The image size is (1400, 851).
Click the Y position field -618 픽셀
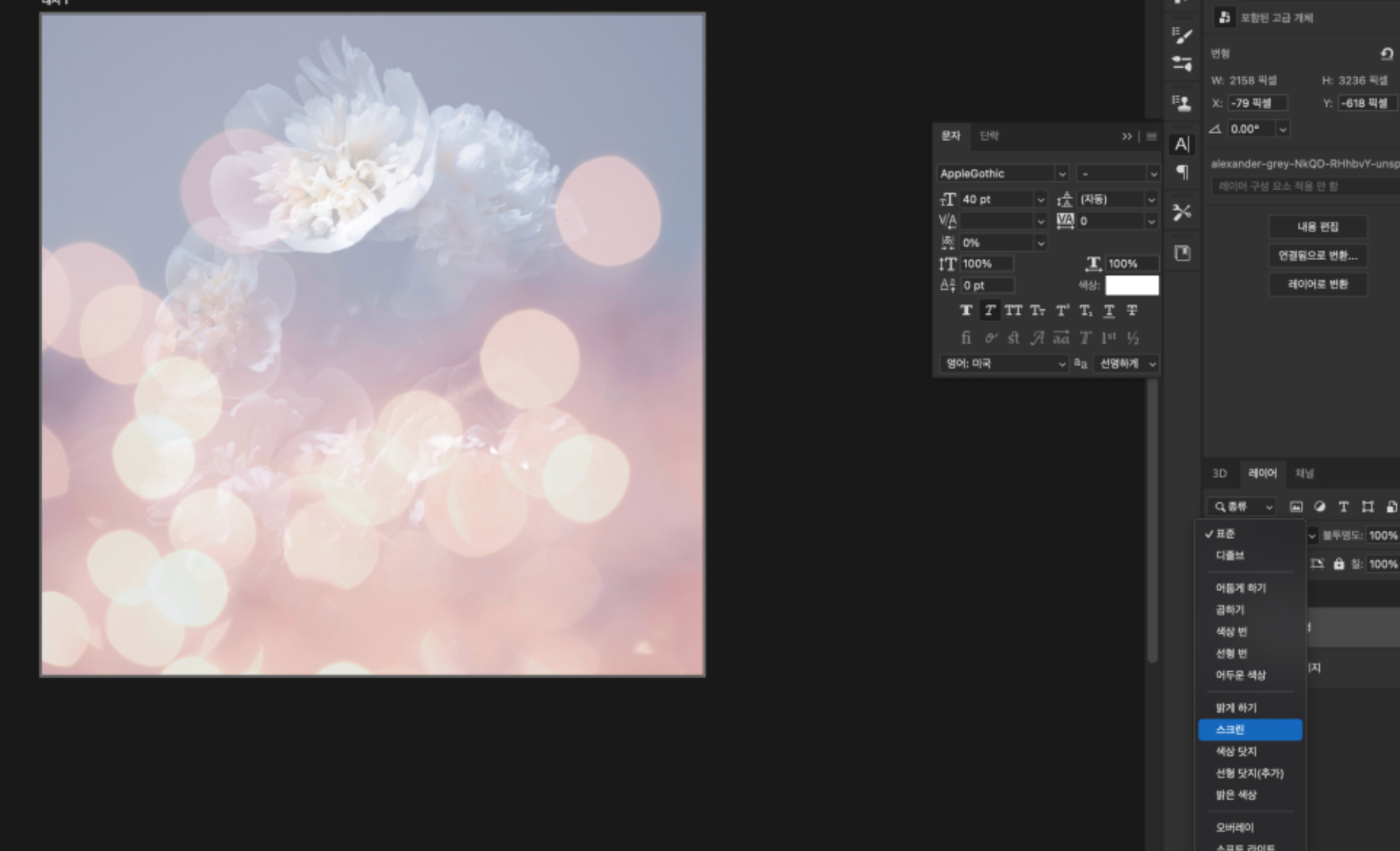pyautogui.click(x=1367, y=103)
